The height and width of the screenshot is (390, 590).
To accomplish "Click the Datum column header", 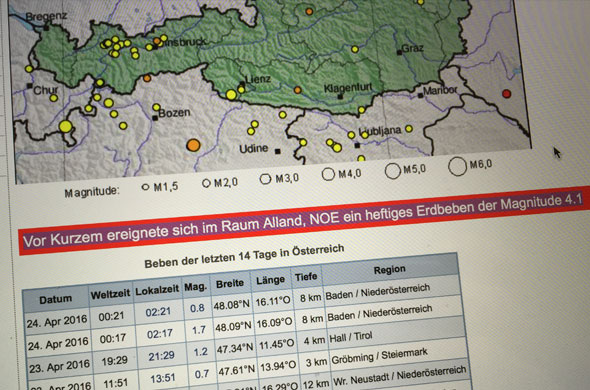I will tap(55, 299).
